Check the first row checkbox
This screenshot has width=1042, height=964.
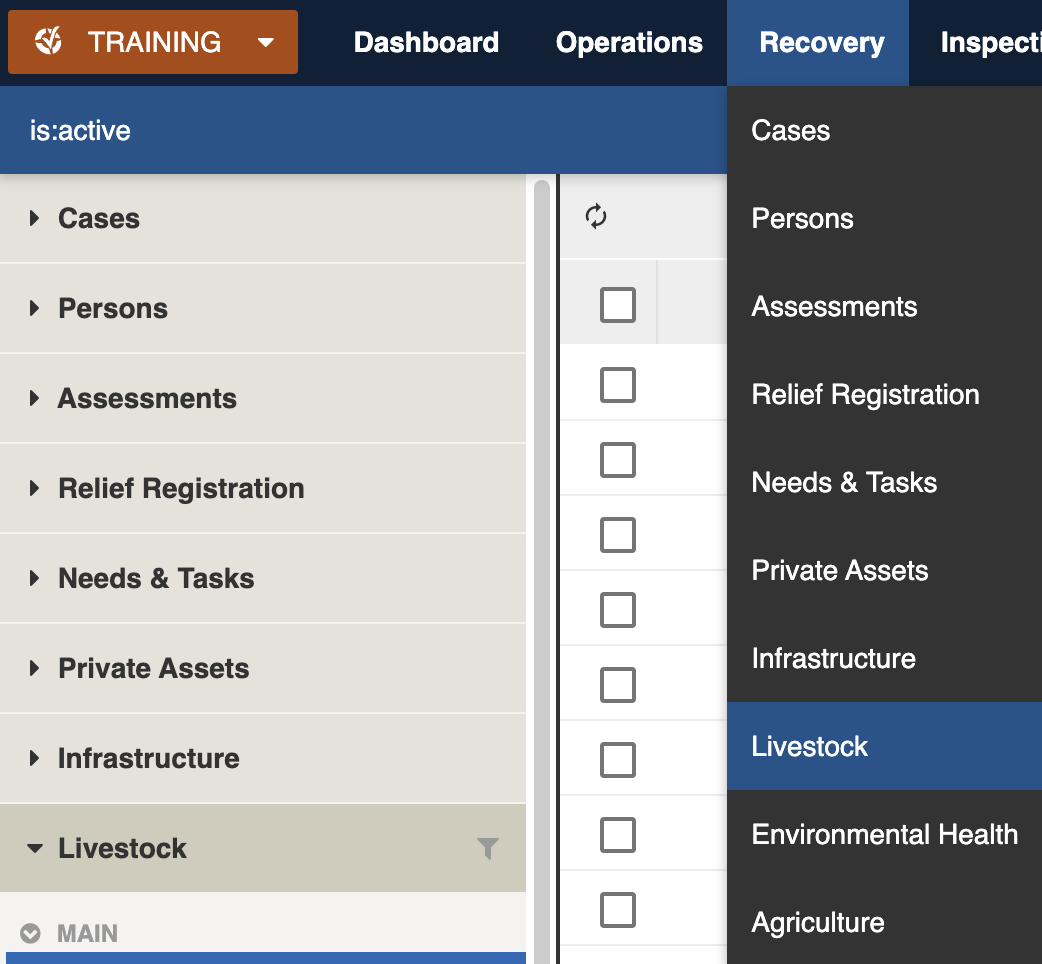point(617,384)
